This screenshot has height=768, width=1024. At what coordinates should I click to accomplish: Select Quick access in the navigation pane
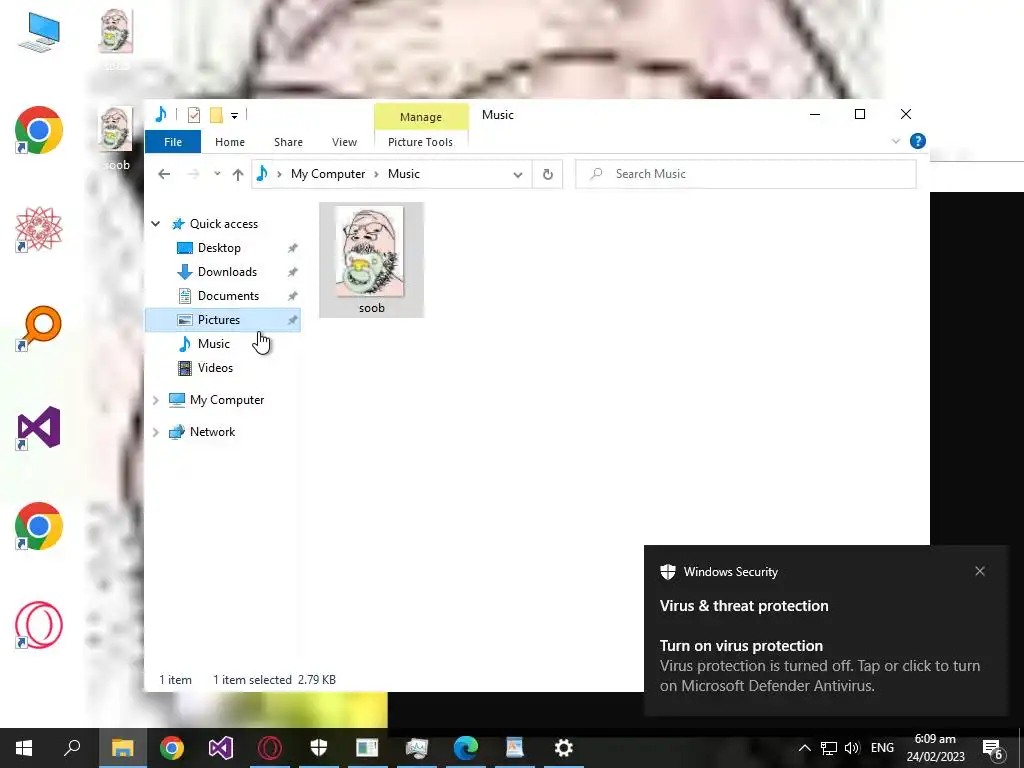pyautogui.click(x=223, y=223)
